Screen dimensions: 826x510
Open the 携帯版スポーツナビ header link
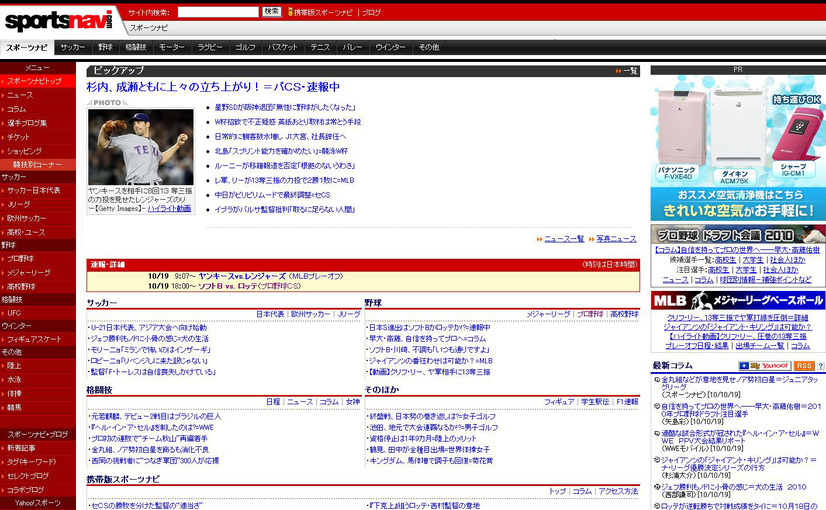323,12
